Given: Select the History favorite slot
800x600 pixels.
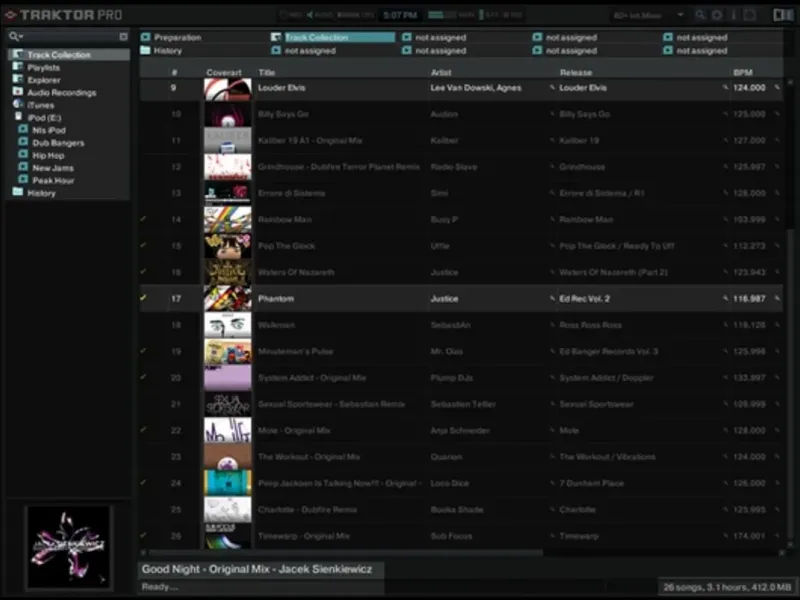Looking at the screenshot, I should 168,50.
